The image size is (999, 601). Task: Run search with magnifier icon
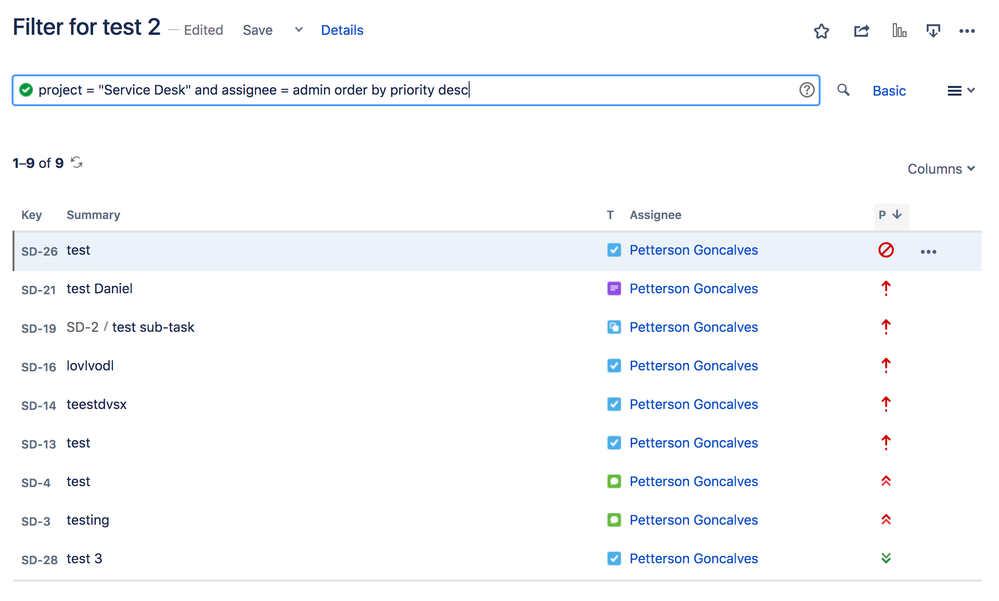(x=843, y=90)
